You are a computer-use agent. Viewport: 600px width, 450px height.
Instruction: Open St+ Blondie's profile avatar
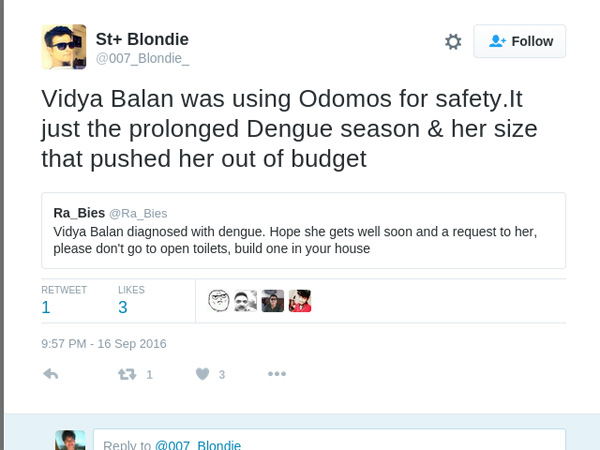pos(63,47)
